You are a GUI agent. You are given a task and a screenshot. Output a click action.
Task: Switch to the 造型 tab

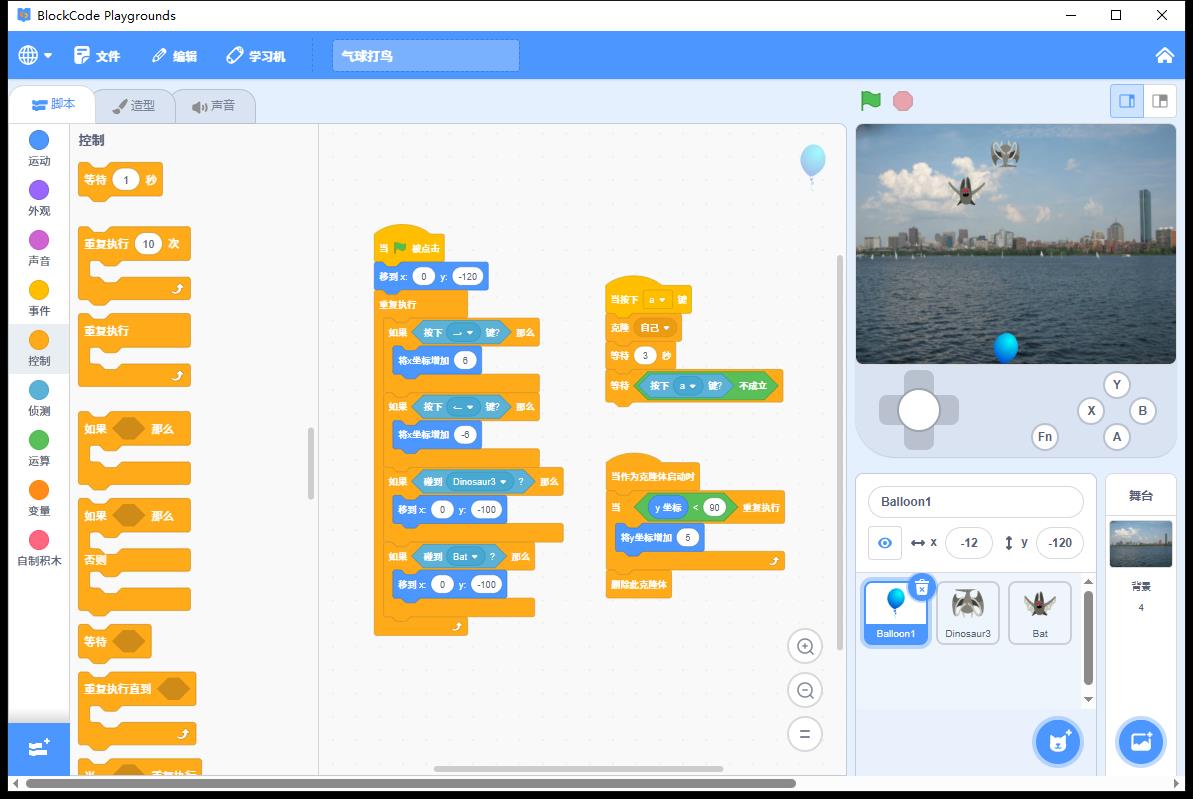click(134, 106)
